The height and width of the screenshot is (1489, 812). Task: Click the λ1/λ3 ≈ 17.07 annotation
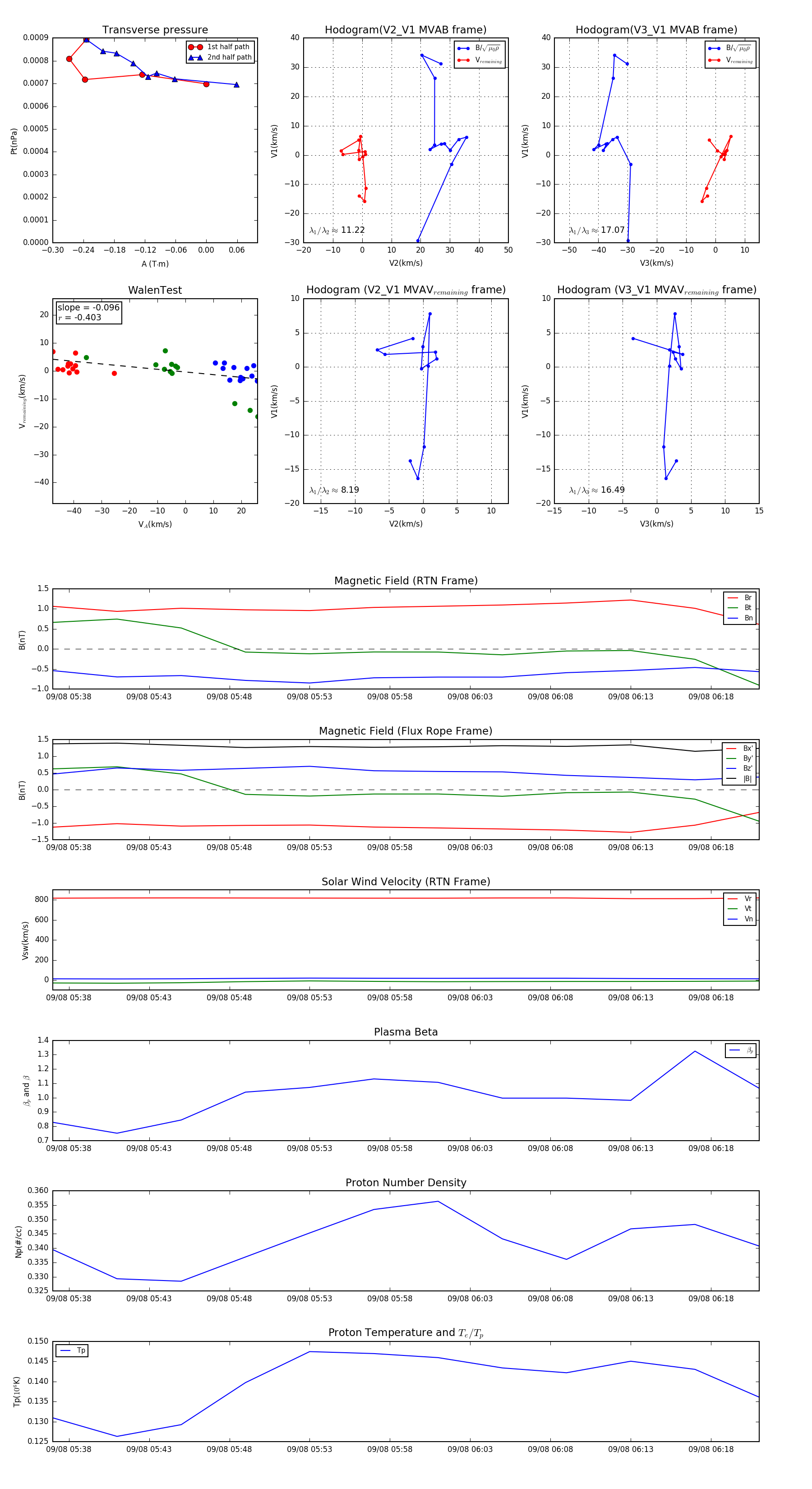[597, 230]
